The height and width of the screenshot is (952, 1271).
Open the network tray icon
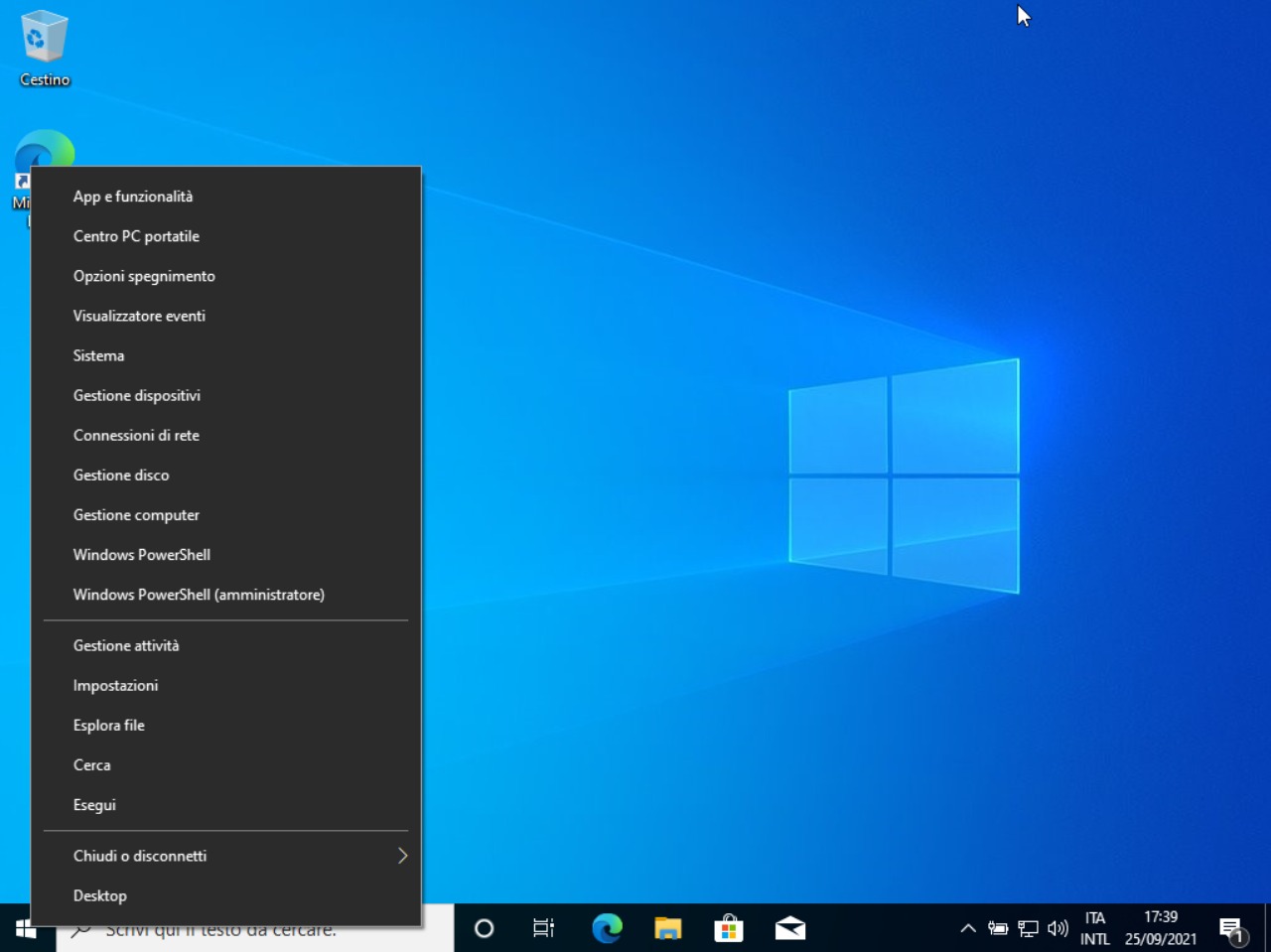(1028, 928)
